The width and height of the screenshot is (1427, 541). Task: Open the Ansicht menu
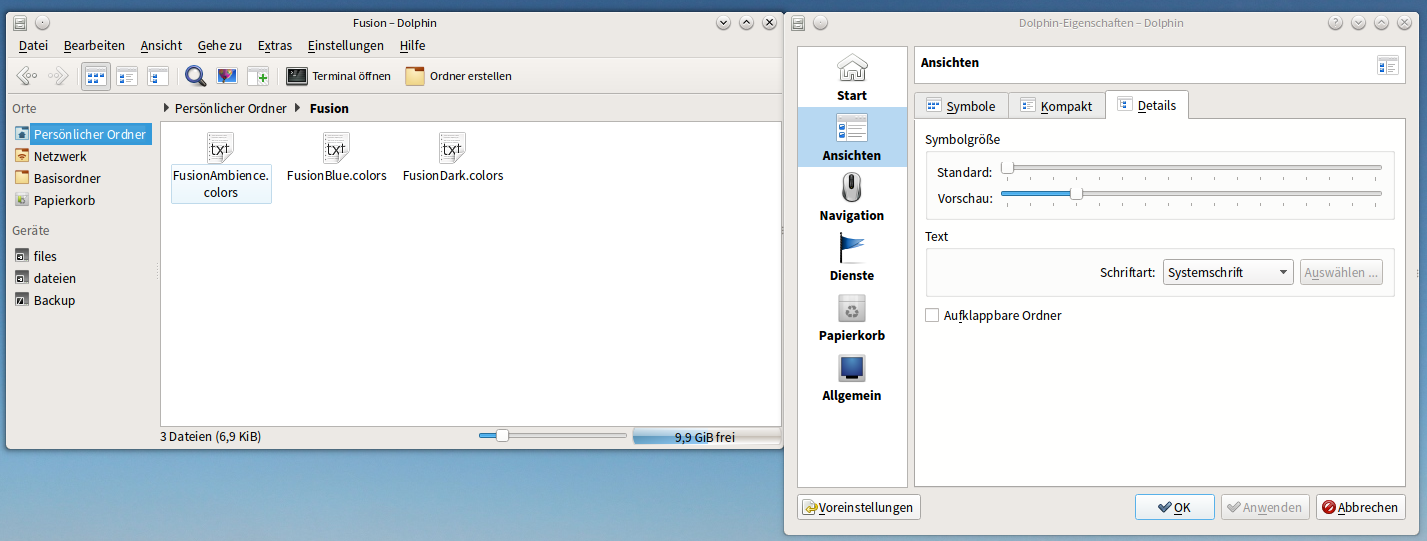161,45
